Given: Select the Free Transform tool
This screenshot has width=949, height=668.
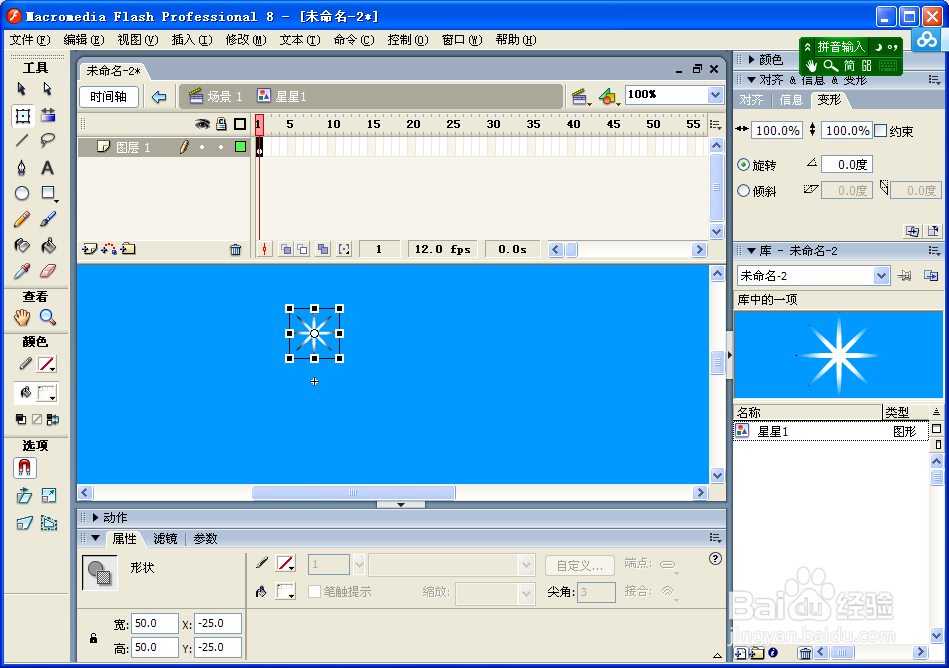Looking at the screenshot, I should point(22,115).
